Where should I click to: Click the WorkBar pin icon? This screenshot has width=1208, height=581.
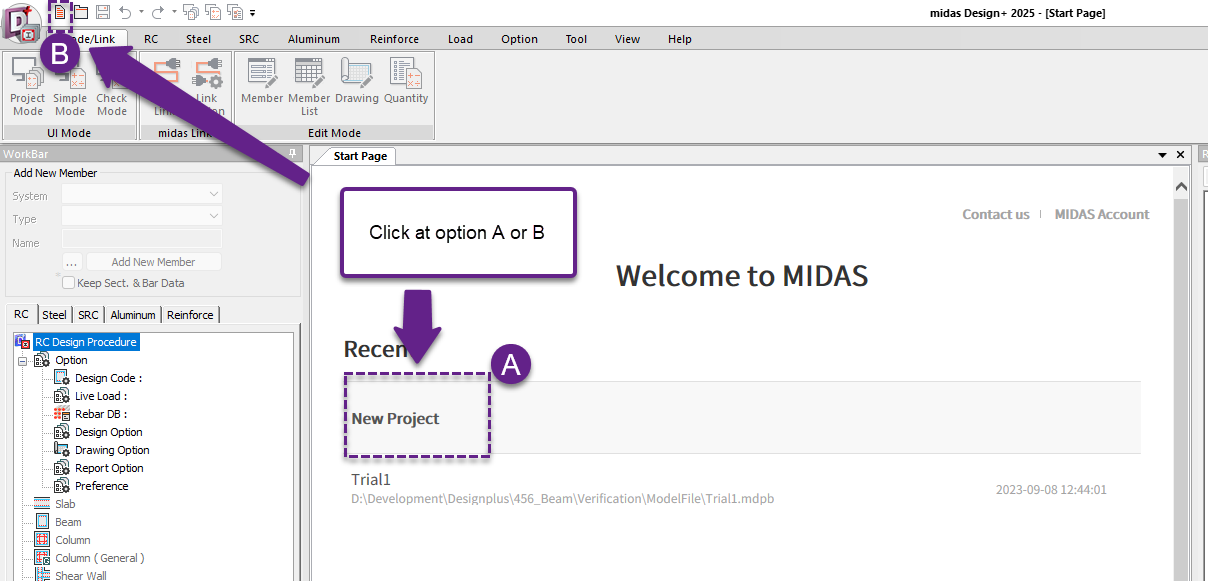click(x=292, y=154)
